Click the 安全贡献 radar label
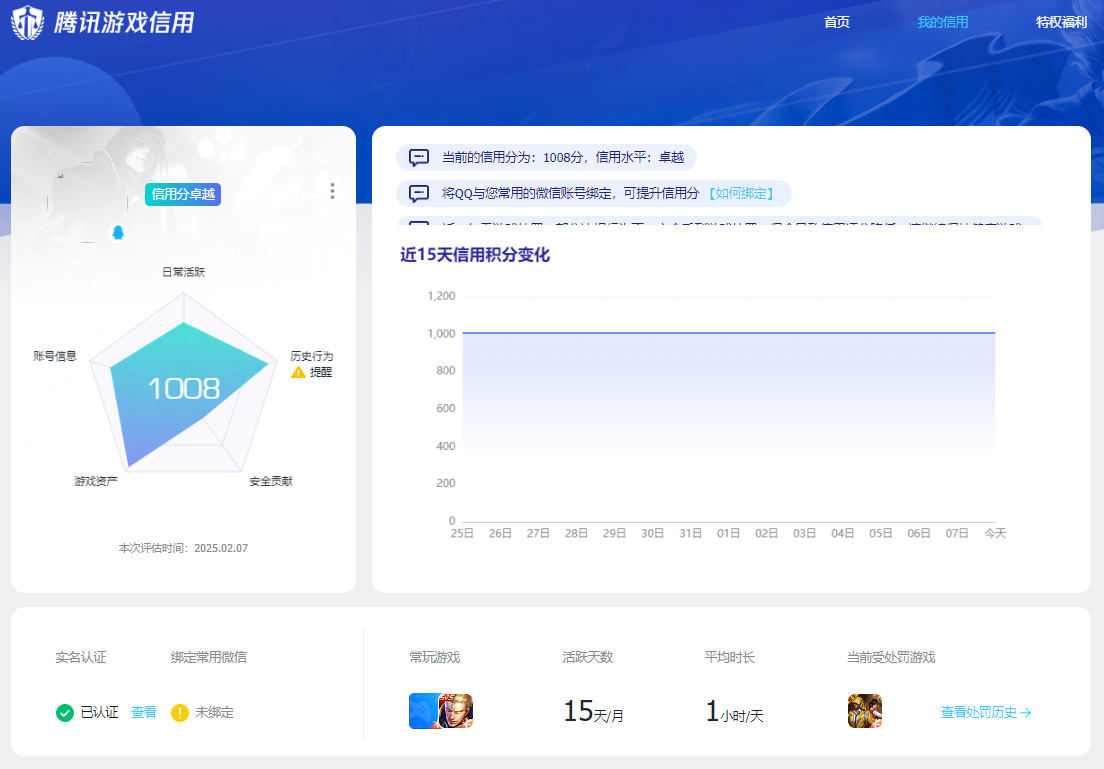Viewport: 1104px width, 769px height. (271, 481)
